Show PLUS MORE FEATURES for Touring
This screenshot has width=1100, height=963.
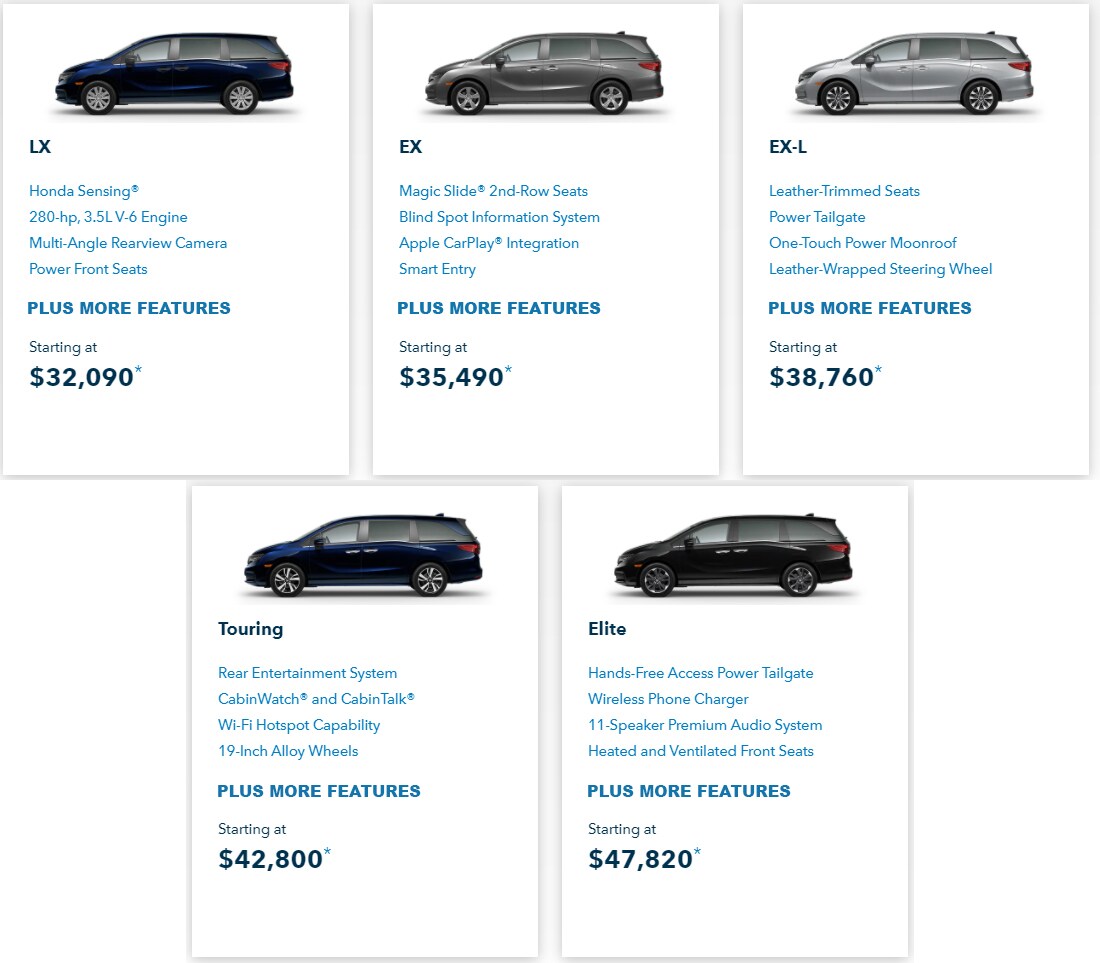pyautogui.click(x=318, y=791)
